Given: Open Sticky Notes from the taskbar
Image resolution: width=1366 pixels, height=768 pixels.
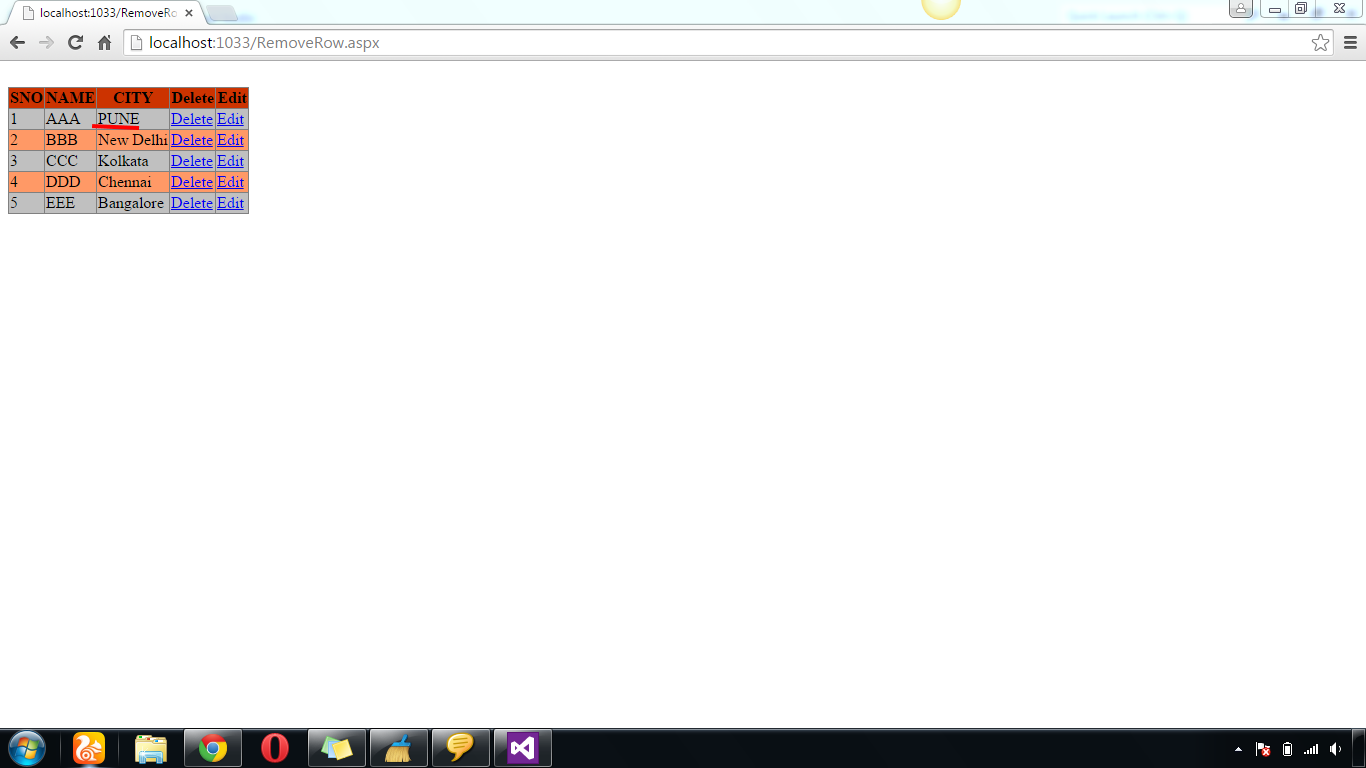Looking at the screenshot, I should pos(337,748).
